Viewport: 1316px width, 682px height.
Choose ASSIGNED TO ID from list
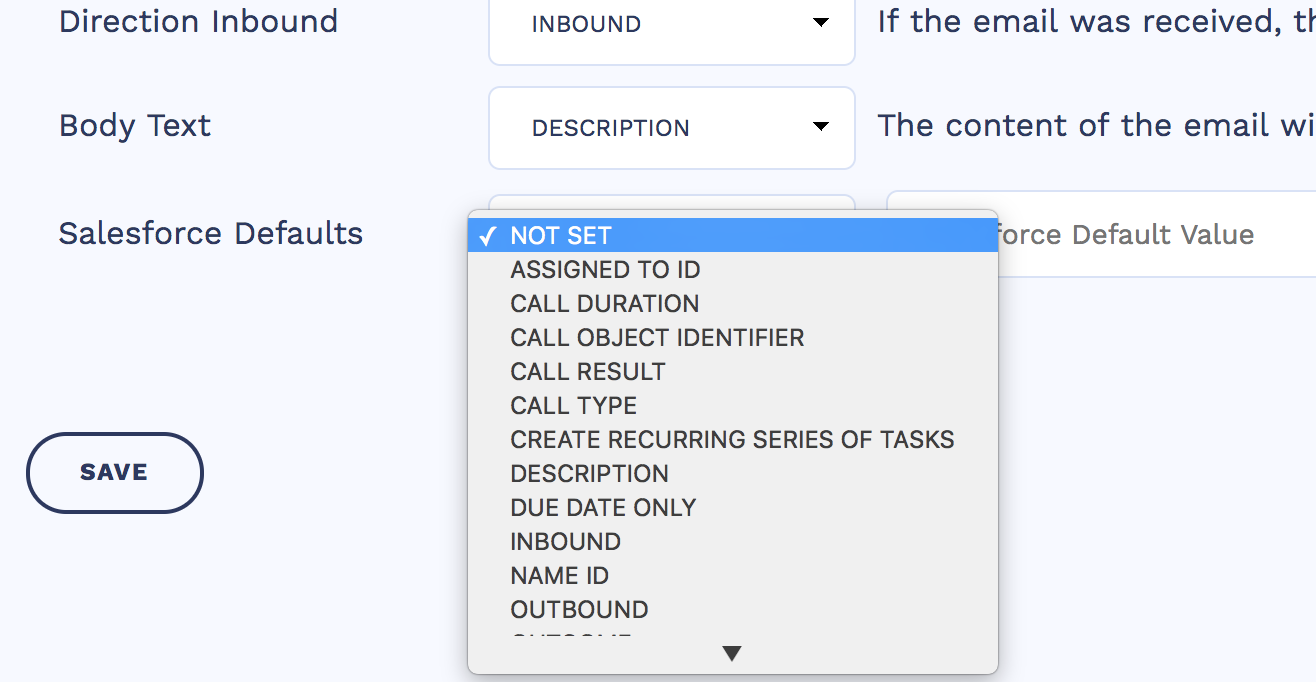[x=605, y=270]
